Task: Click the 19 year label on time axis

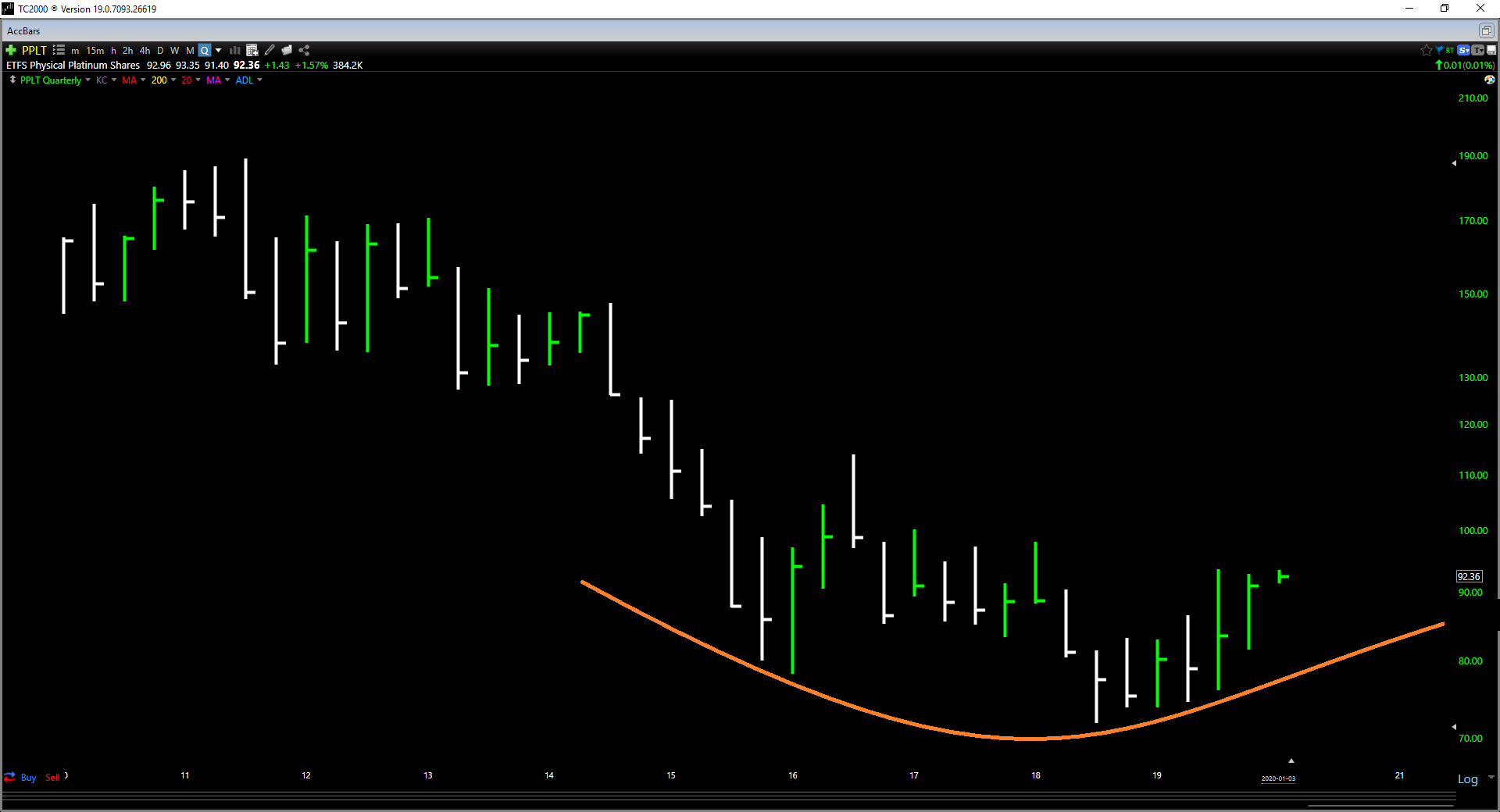Action: pyautogui.click(x=1156, y=775)
